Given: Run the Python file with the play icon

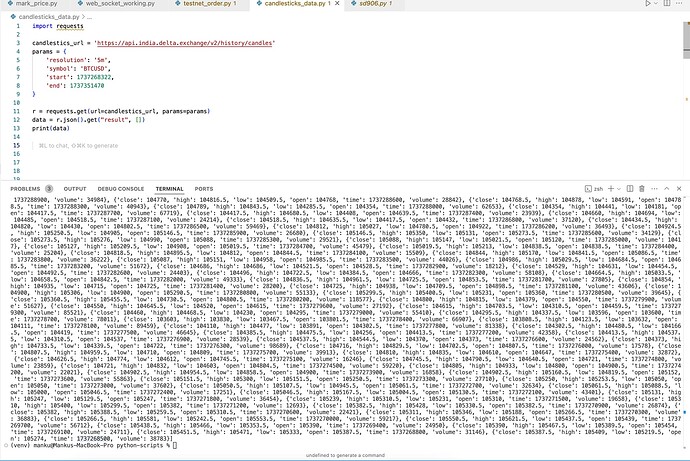Looking at the screenshot, I should click(648, 3).
